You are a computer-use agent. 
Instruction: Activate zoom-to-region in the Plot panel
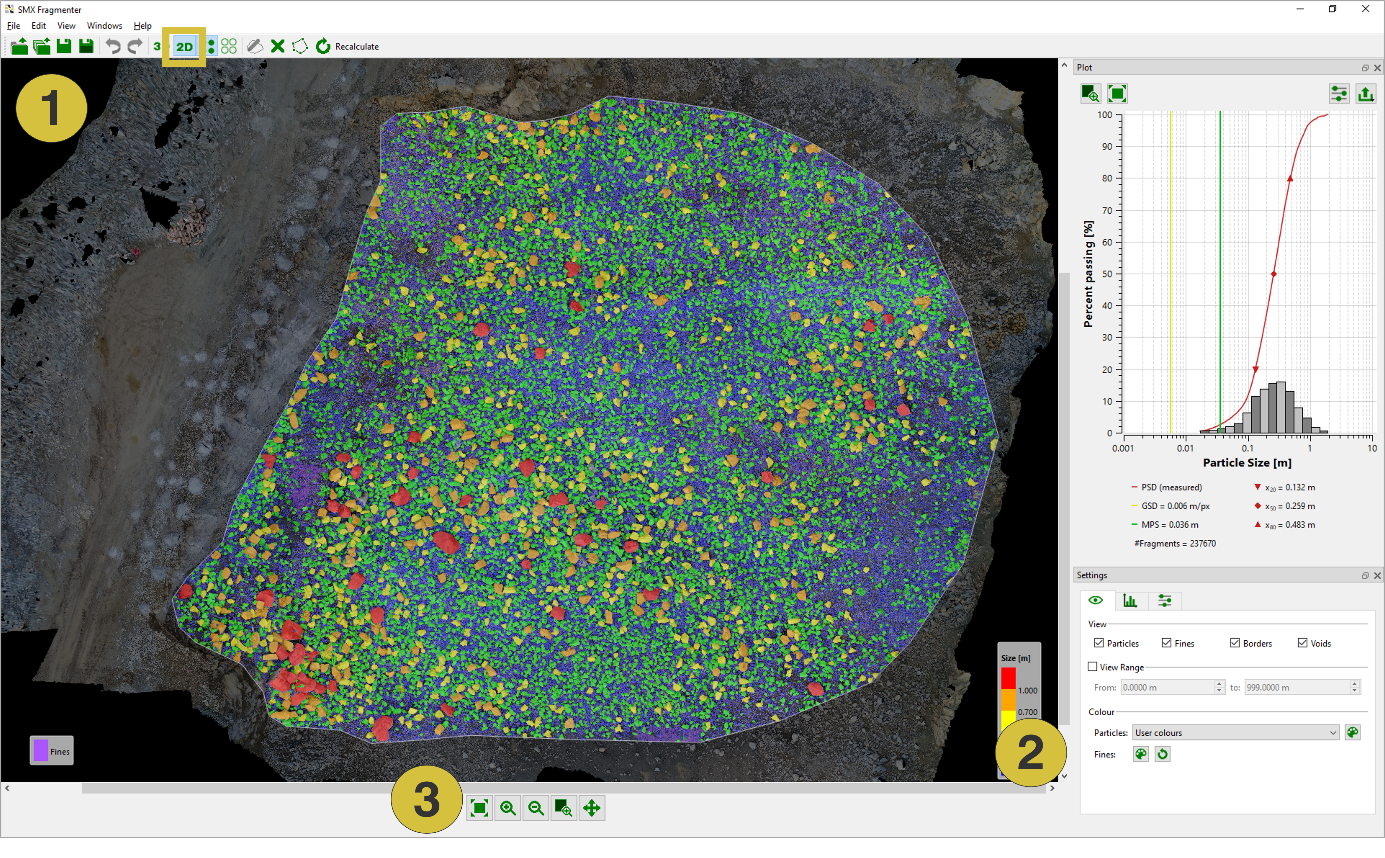point(1091,94)
